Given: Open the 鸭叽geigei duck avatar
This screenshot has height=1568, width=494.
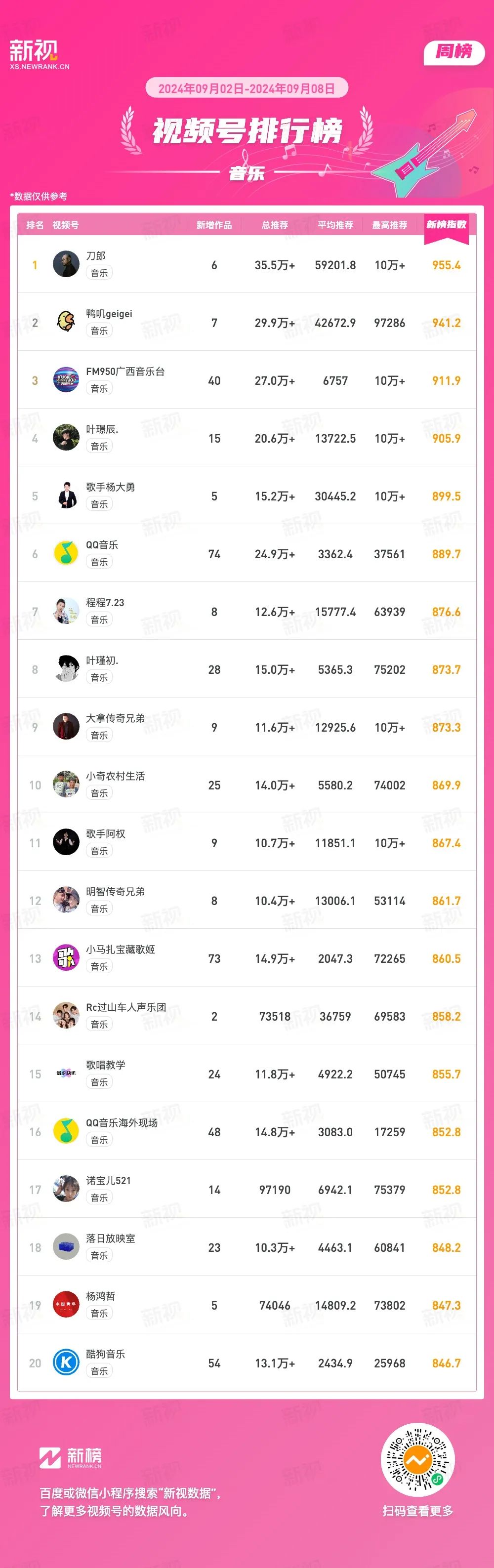Looking at the screenshot, I should (66, 322).
